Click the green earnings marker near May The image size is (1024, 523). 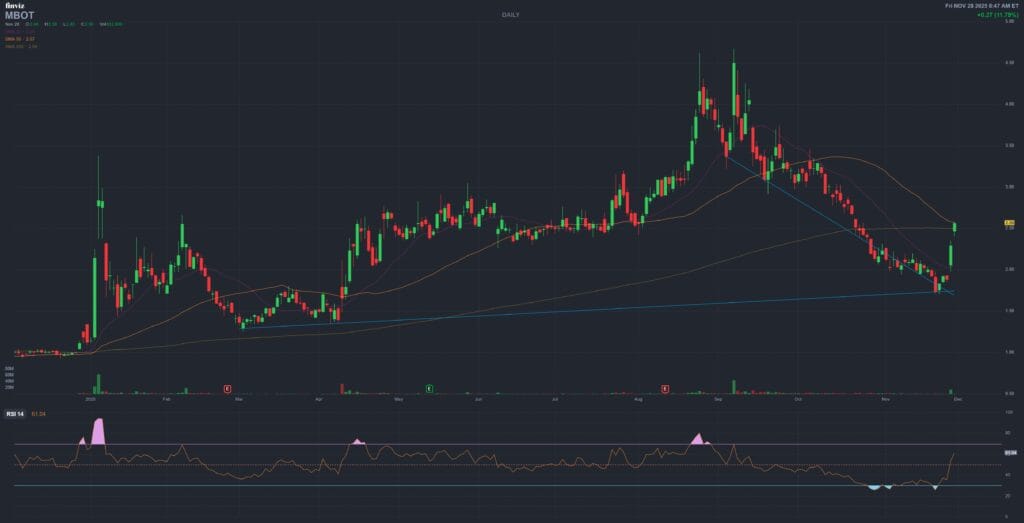429,387
